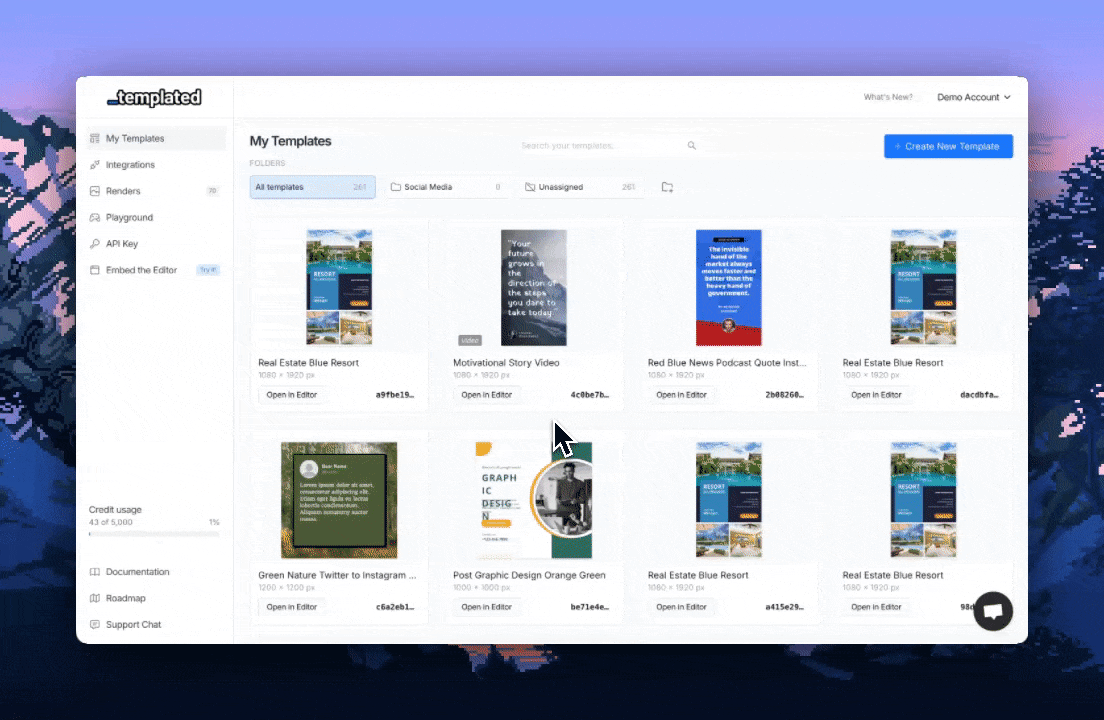1104x720 pixels.
Task: Open Motivational Story Video in editor
Action: 486,395
